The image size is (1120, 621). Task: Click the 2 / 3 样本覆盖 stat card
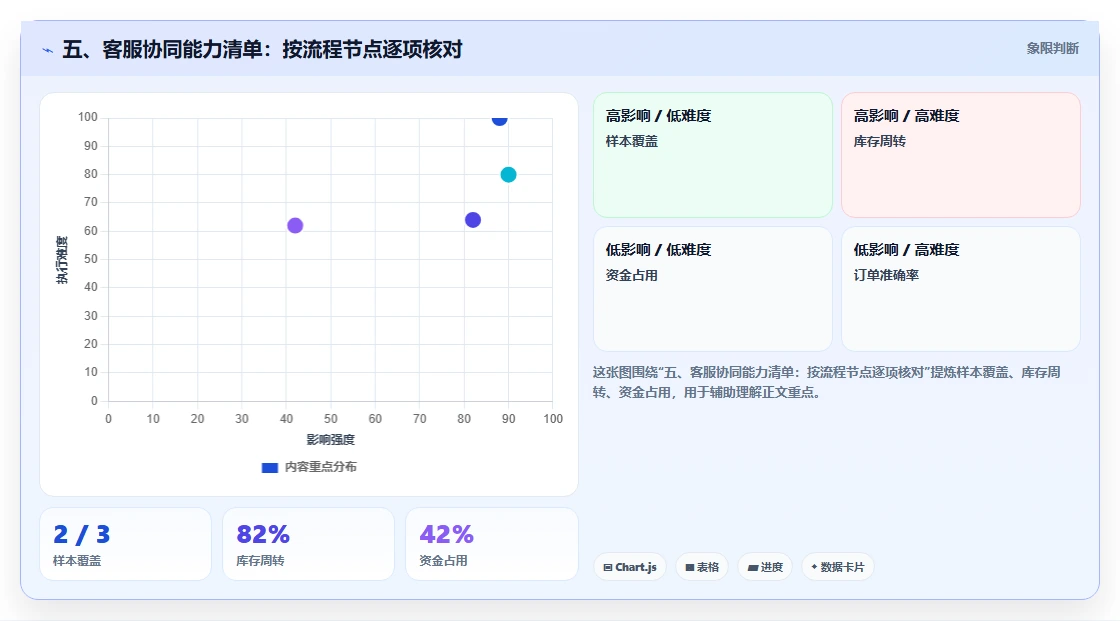[x=126, y=545]
